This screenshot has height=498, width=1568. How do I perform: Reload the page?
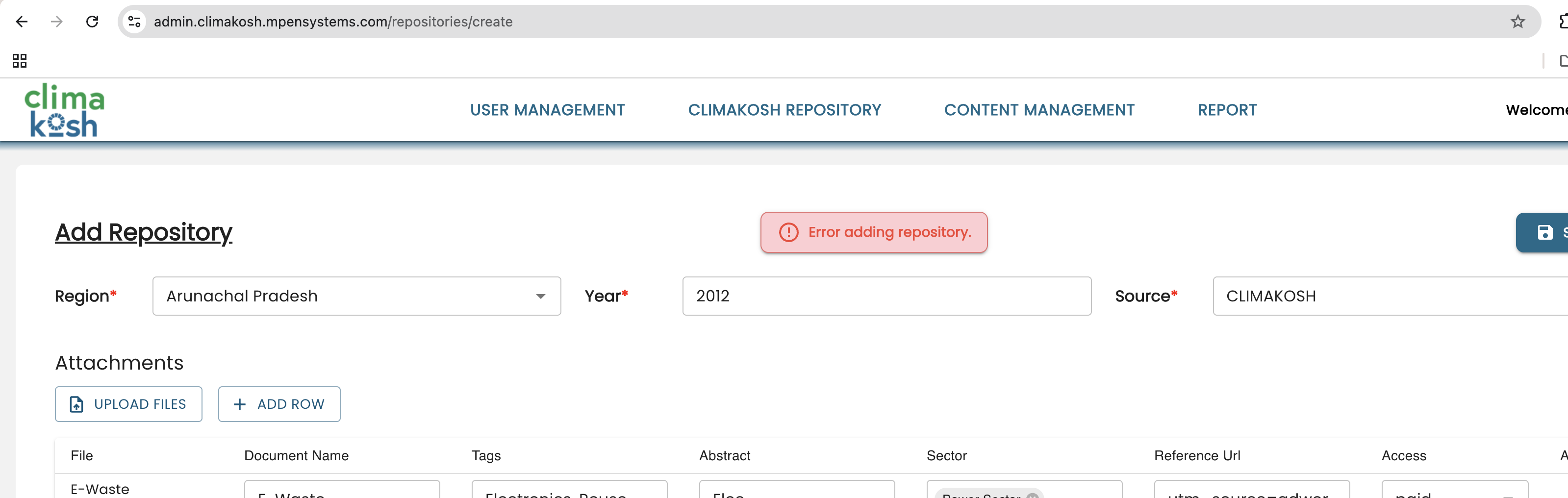[x=93, y=22]
